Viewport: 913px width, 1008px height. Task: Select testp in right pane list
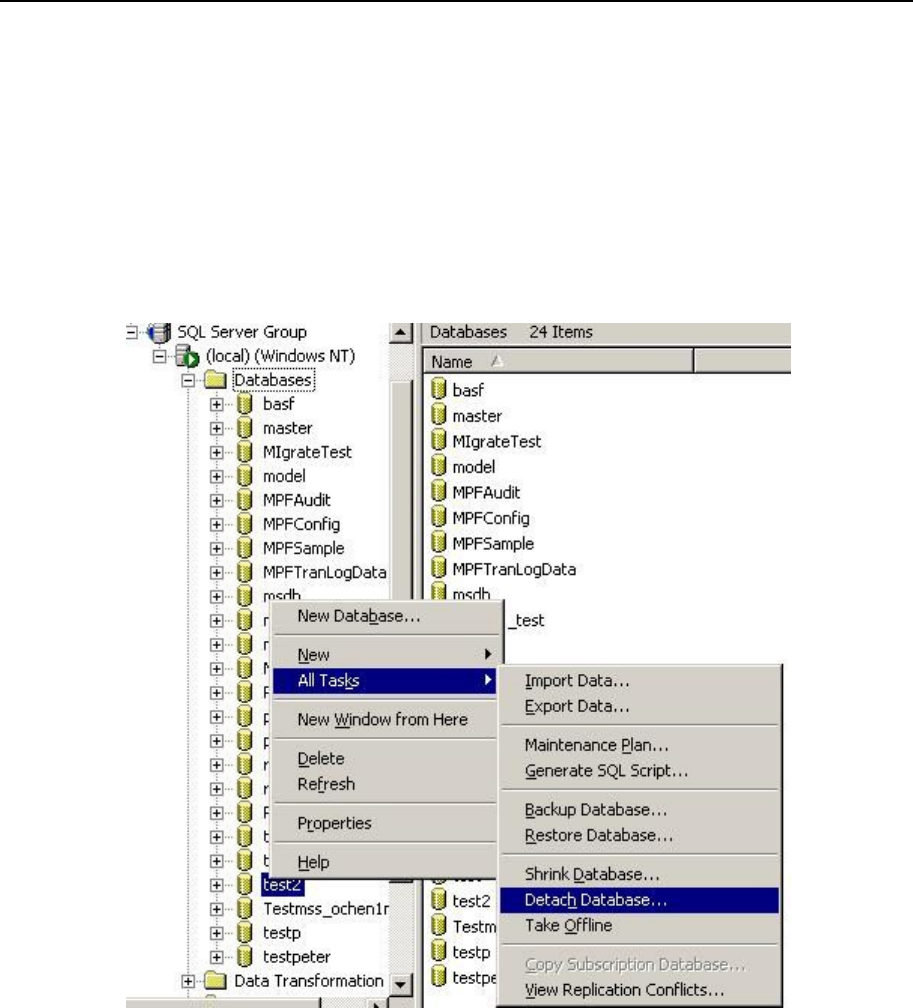coord(471,953)
